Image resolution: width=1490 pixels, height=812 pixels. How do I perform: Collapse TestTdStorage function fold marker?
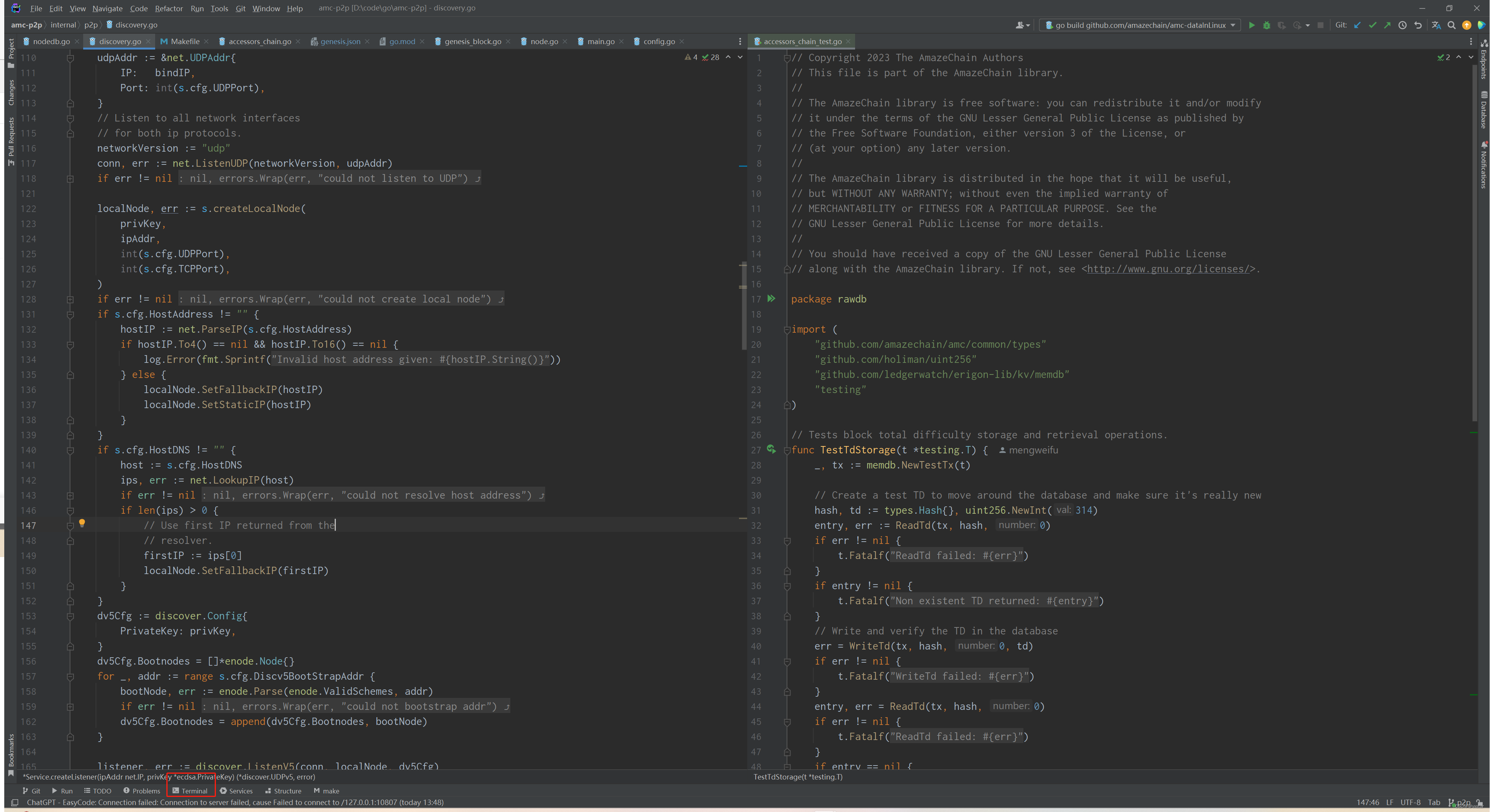click(787, 451)
